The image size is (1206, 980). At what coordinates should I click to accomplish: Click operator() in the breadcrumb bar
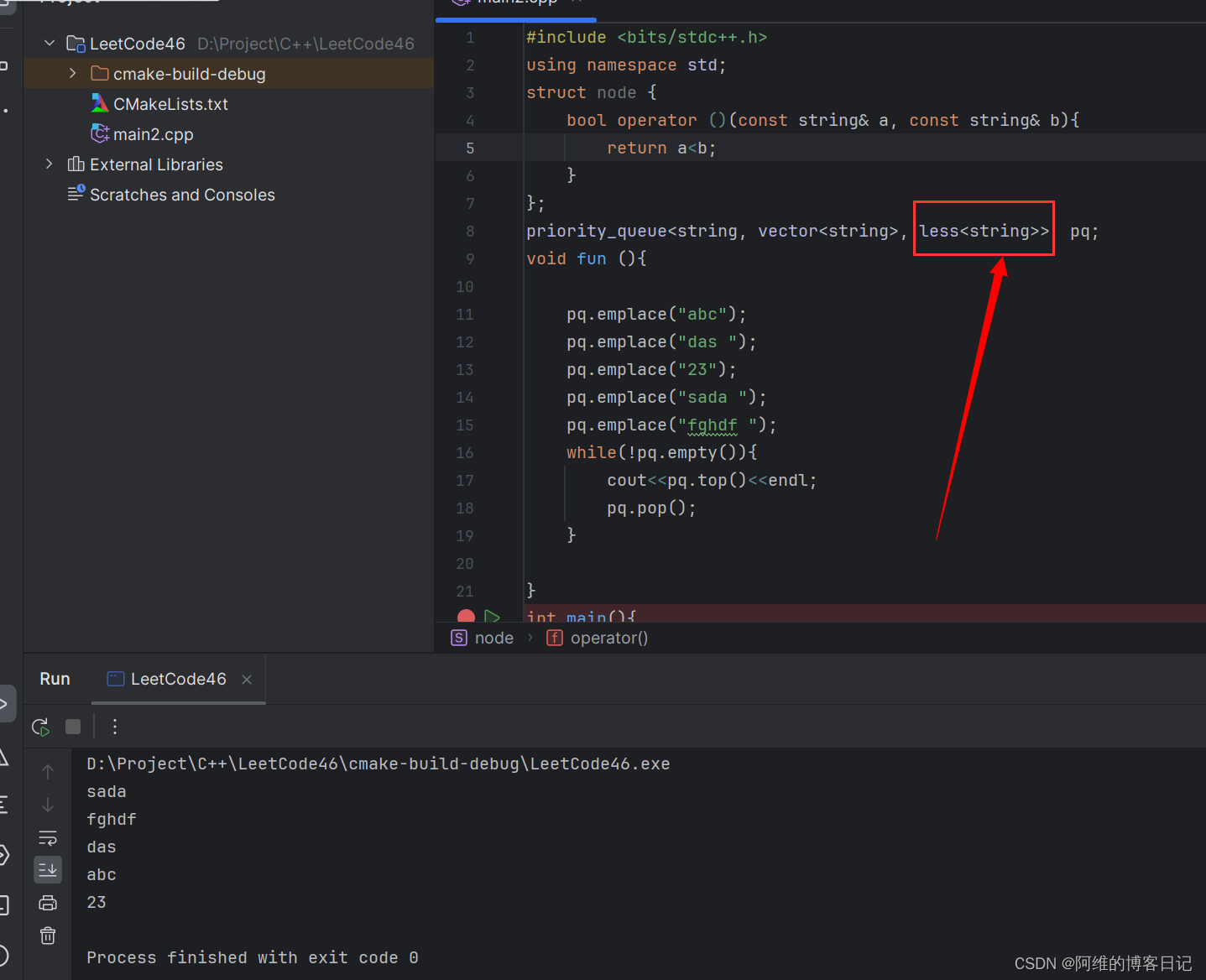609,638
